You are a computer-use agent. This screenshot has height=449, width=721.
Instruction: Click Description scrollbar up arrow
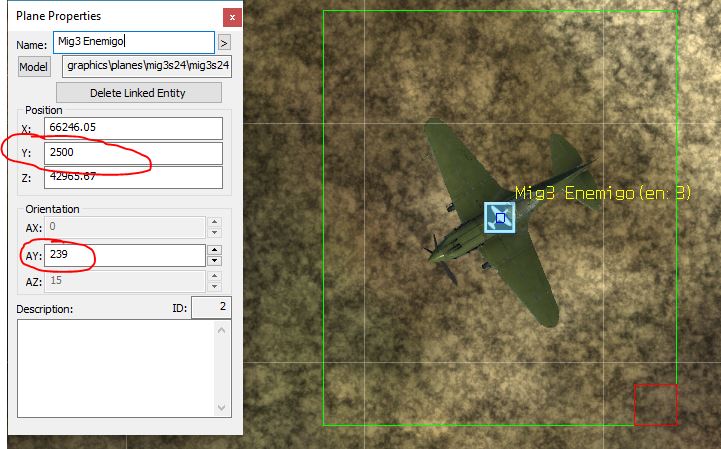[x=222, y=330]
